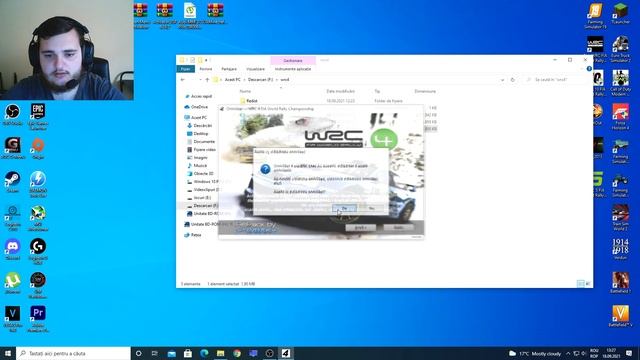Open Explorer help question-mark icon

point(589,69)
